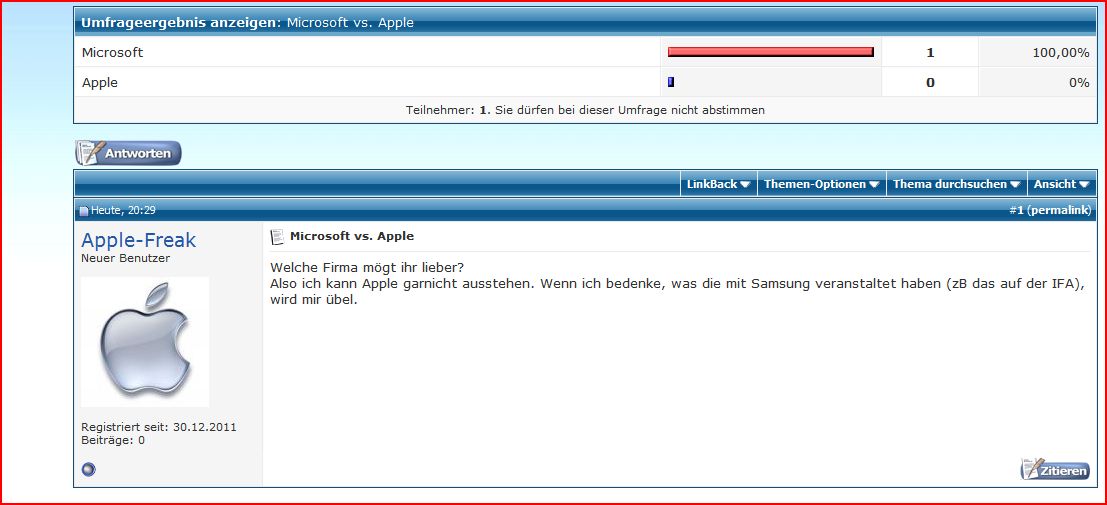This screenshot has height=505, width=1107.
Task: Click the post line ending with wird mir übel
Action: point(314,299)
